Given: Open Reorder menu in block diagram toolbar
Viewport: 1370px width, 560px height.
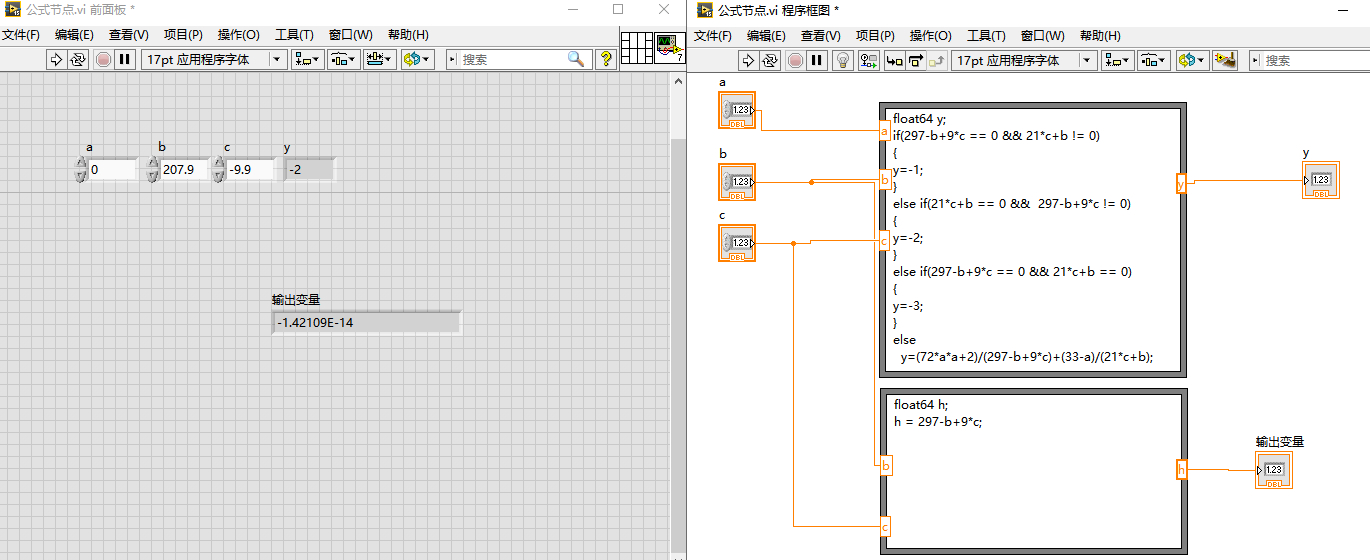Looking at the screenshot, I should coord(1191,61).
